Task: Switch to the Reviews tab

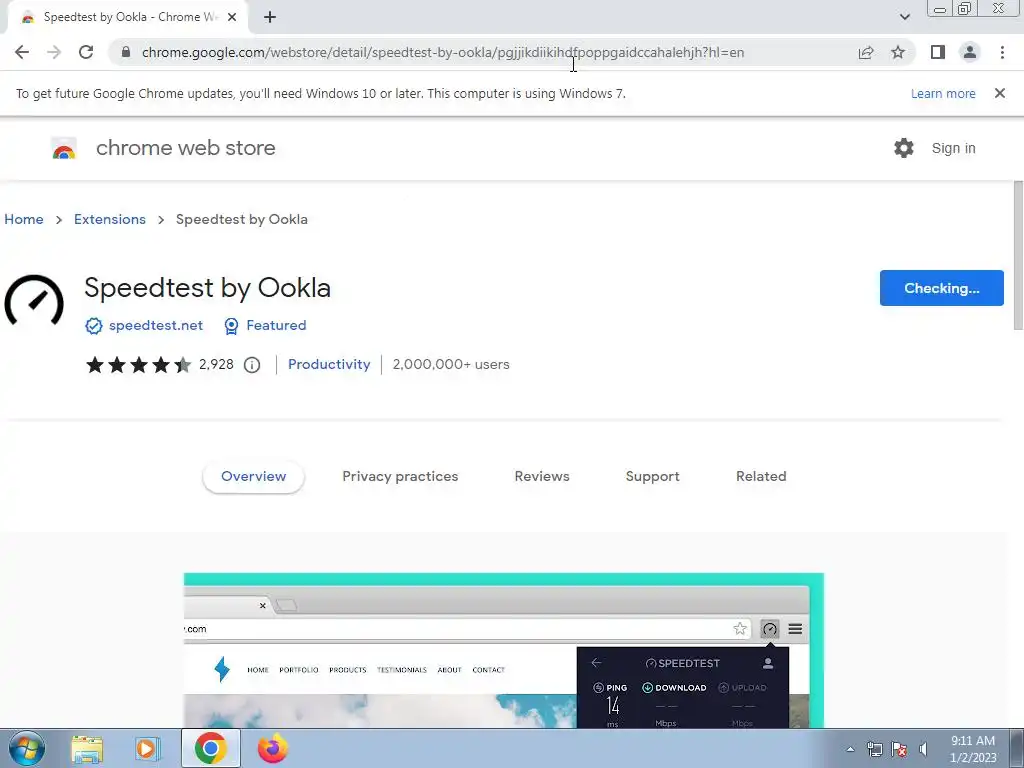Action: pos(542,477)
